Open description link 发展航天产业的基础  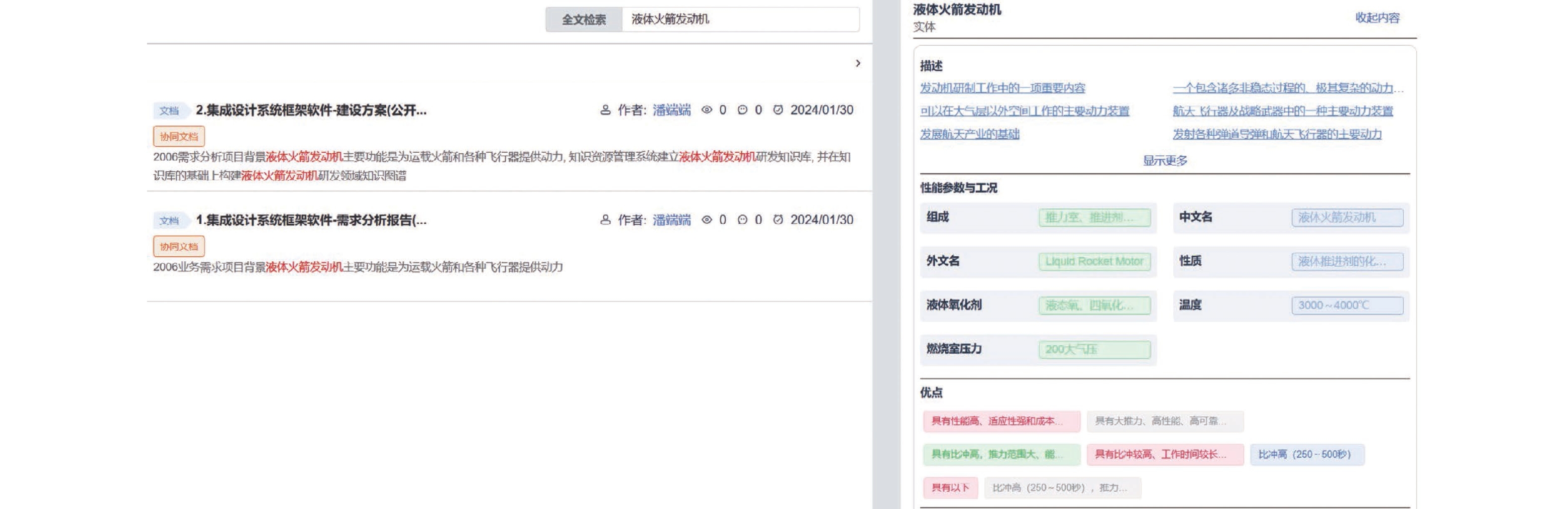pyautogui.click(x=969, y=134)
